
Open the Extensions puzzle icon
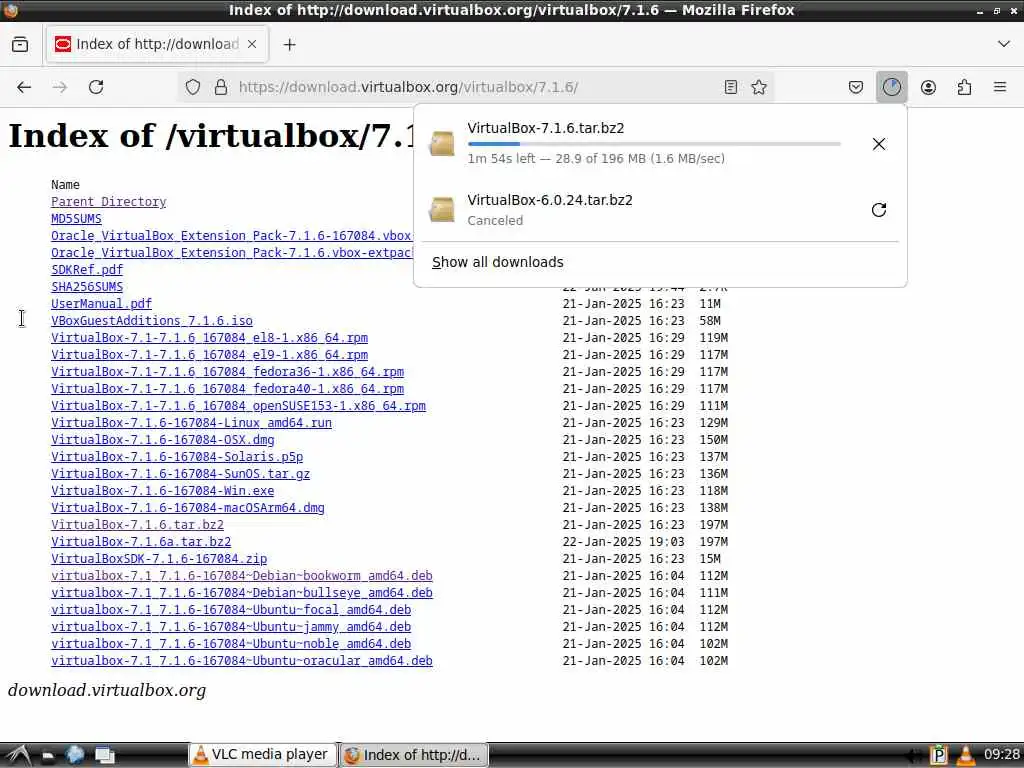pyautogui.click(x=964, y=87)
